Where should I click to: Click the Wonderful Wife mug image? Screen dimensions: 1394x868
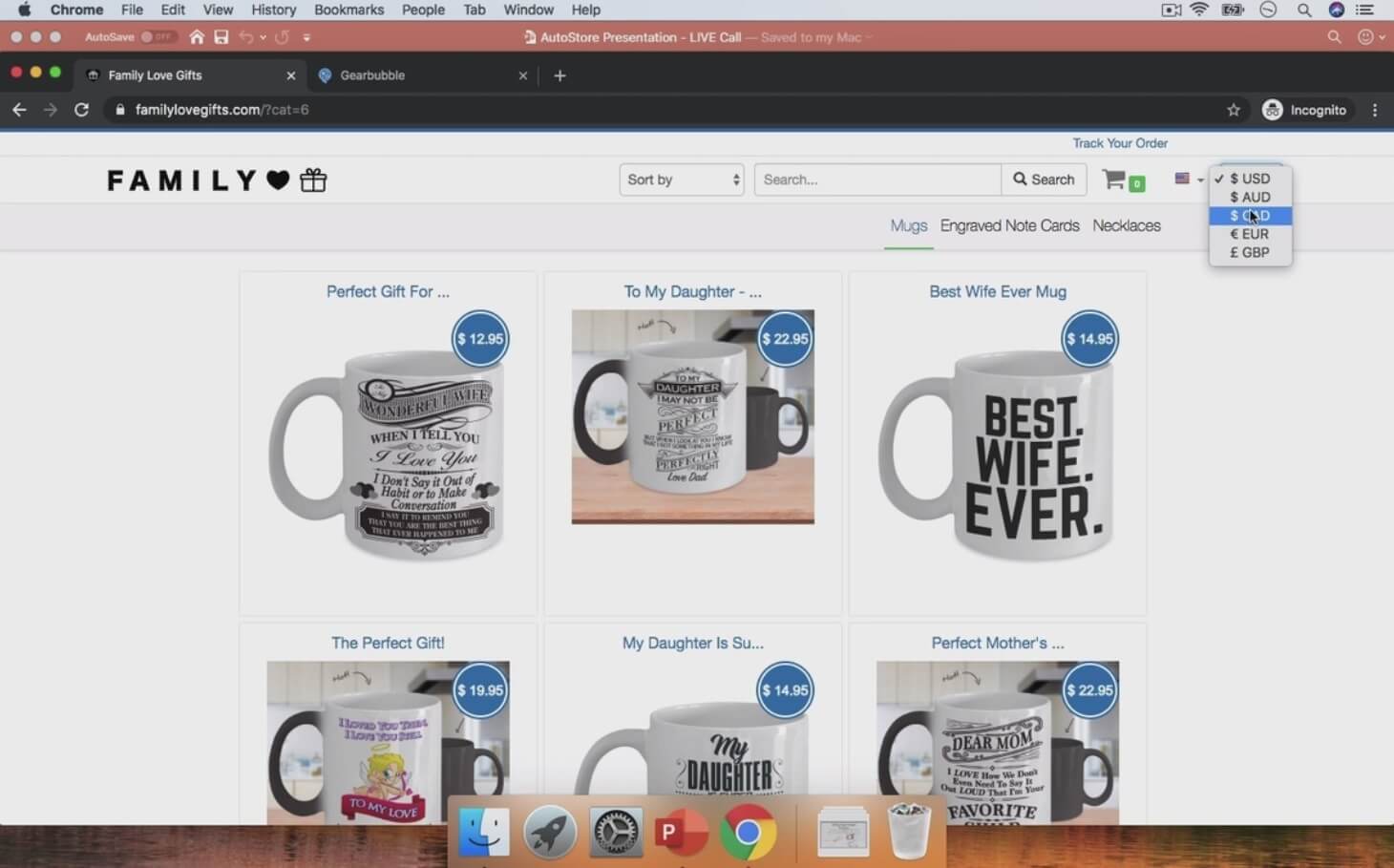coord(387,454)
